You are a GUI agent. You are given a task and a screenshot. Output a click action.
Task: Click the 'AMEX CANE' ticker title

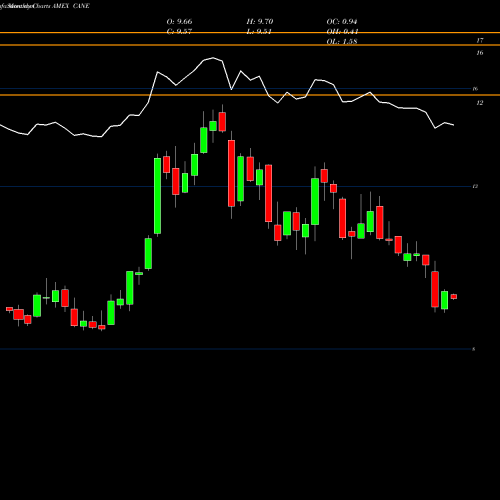(71, 6)
